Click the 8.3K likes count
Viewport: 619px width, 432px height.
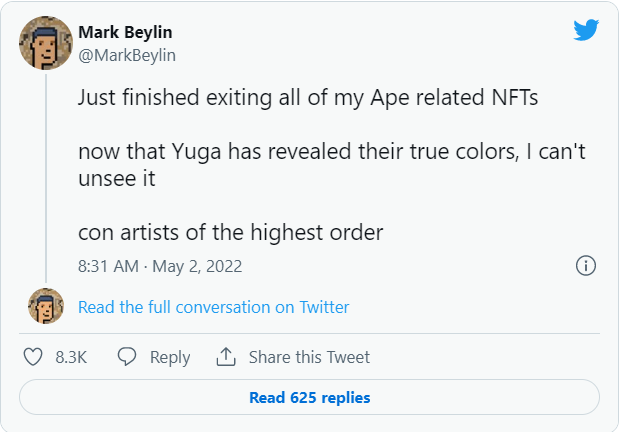click(71, 357)
